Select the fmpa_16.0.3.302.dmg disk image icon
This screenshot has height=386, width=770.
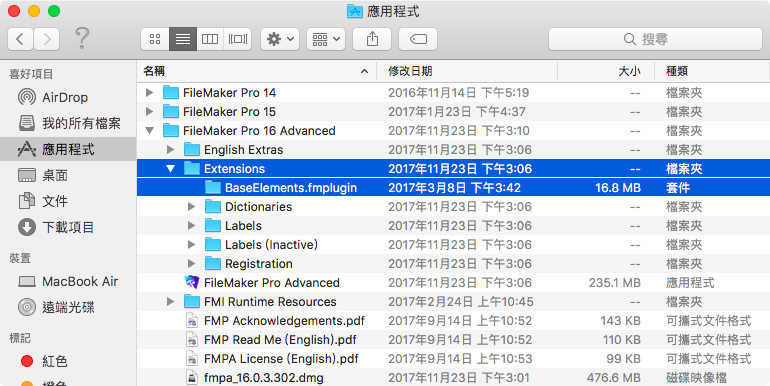[192, 378]
